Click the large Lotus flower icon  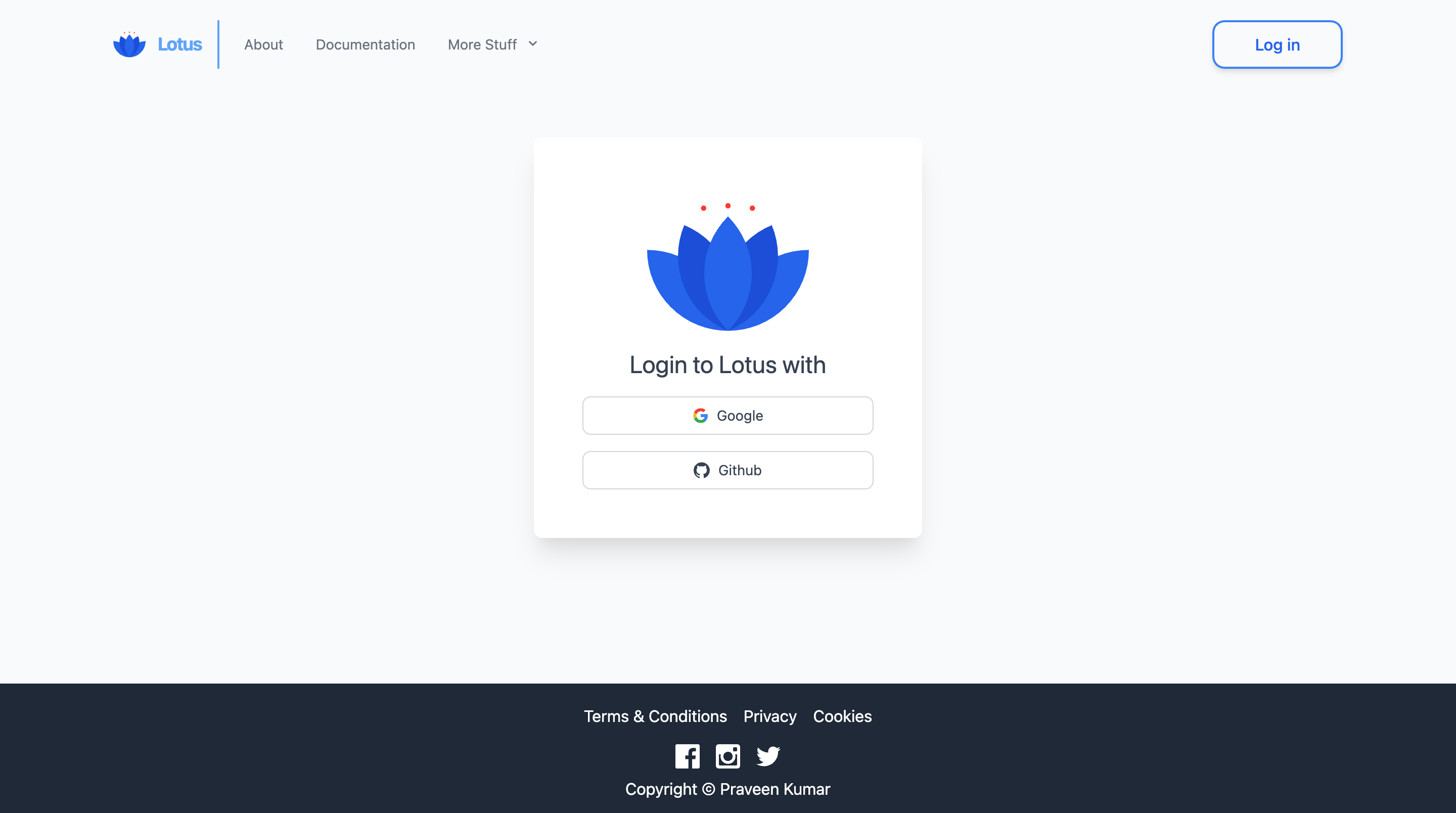click(728, 265)
